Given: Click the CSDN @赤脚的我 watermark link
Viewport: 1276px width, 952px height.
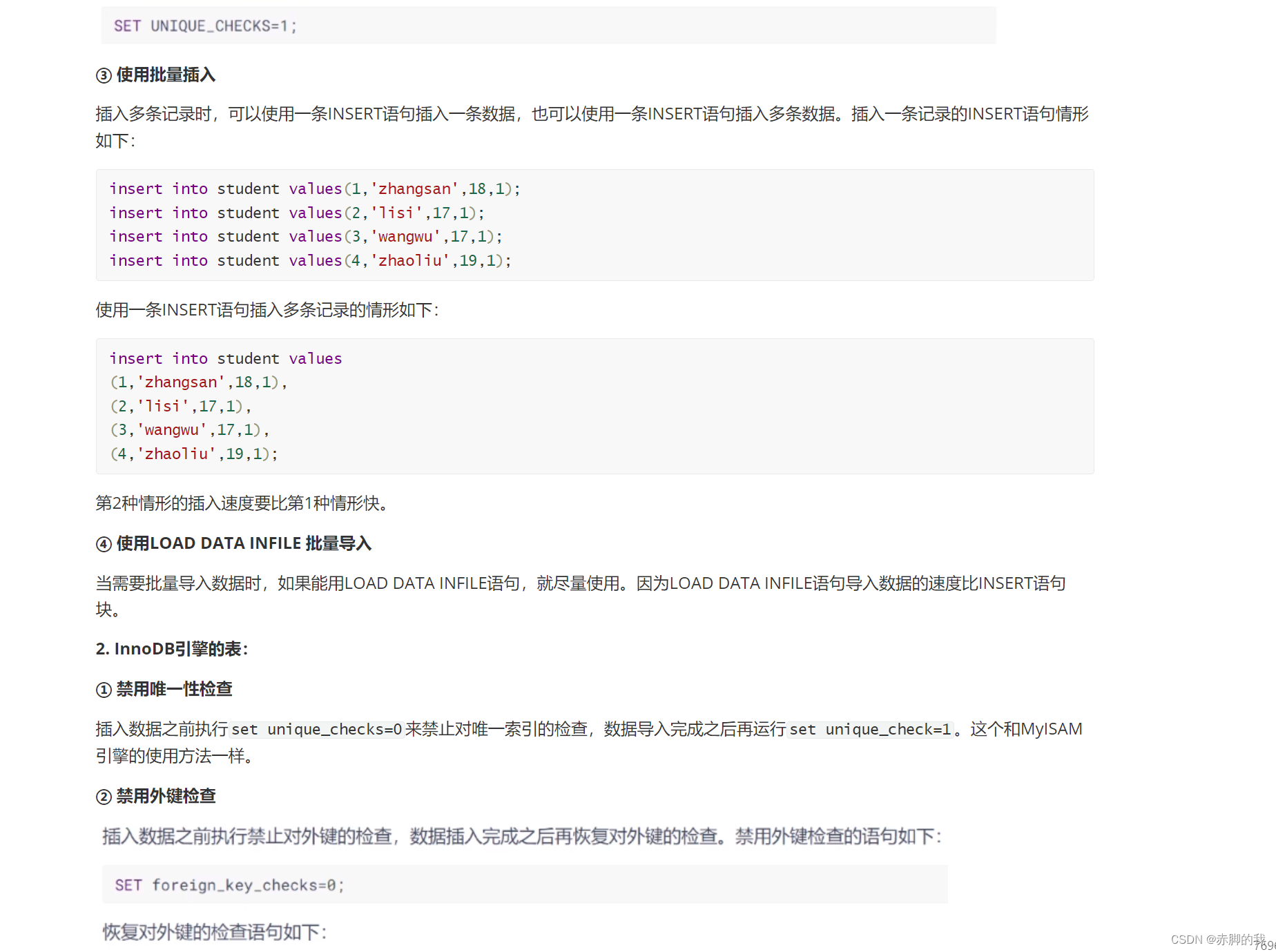Looking at the screenshot, I should click(x=1218, y=939).
